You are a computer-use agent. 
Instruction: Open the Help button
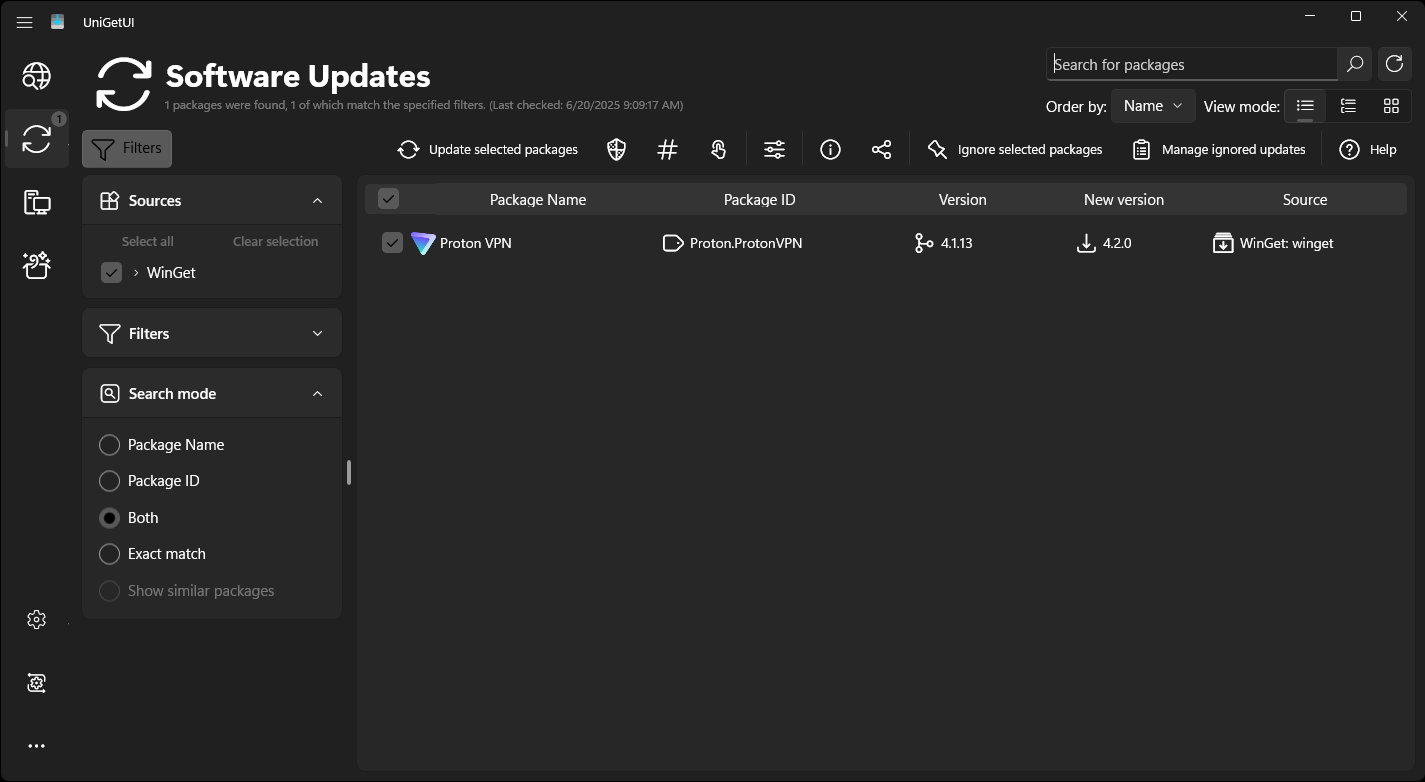[1369, 149]
